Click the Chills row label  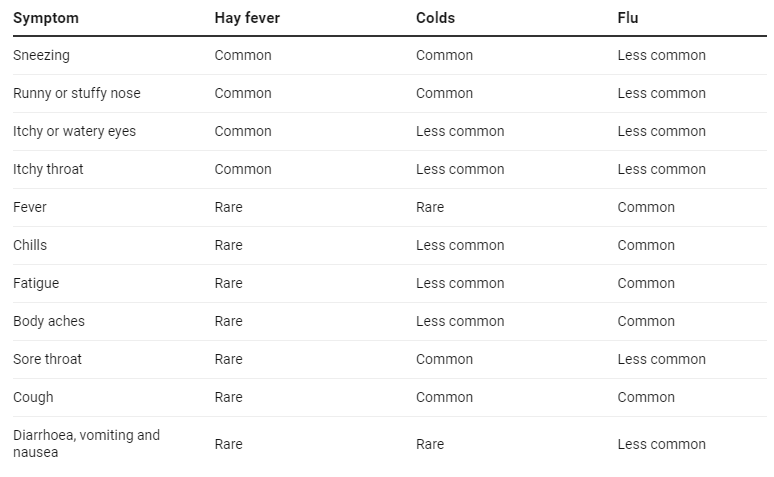30,245
